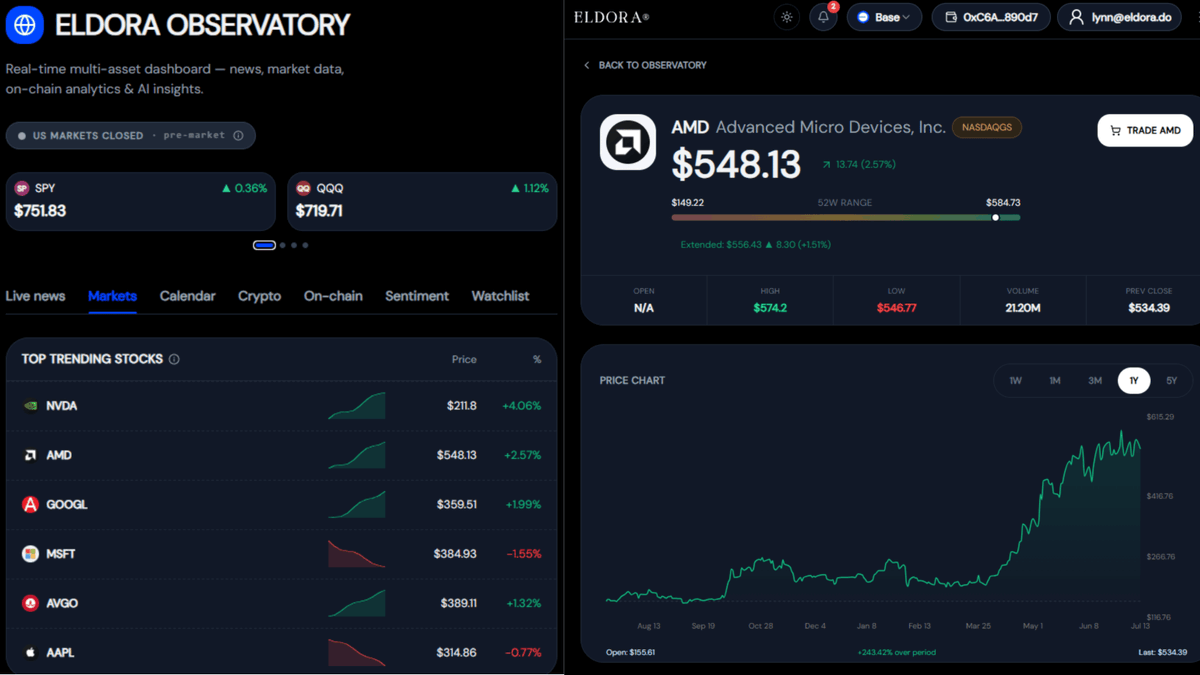Sort by the Price column header
Screen dimensions: 1200x675
click(x=464, y=359)
